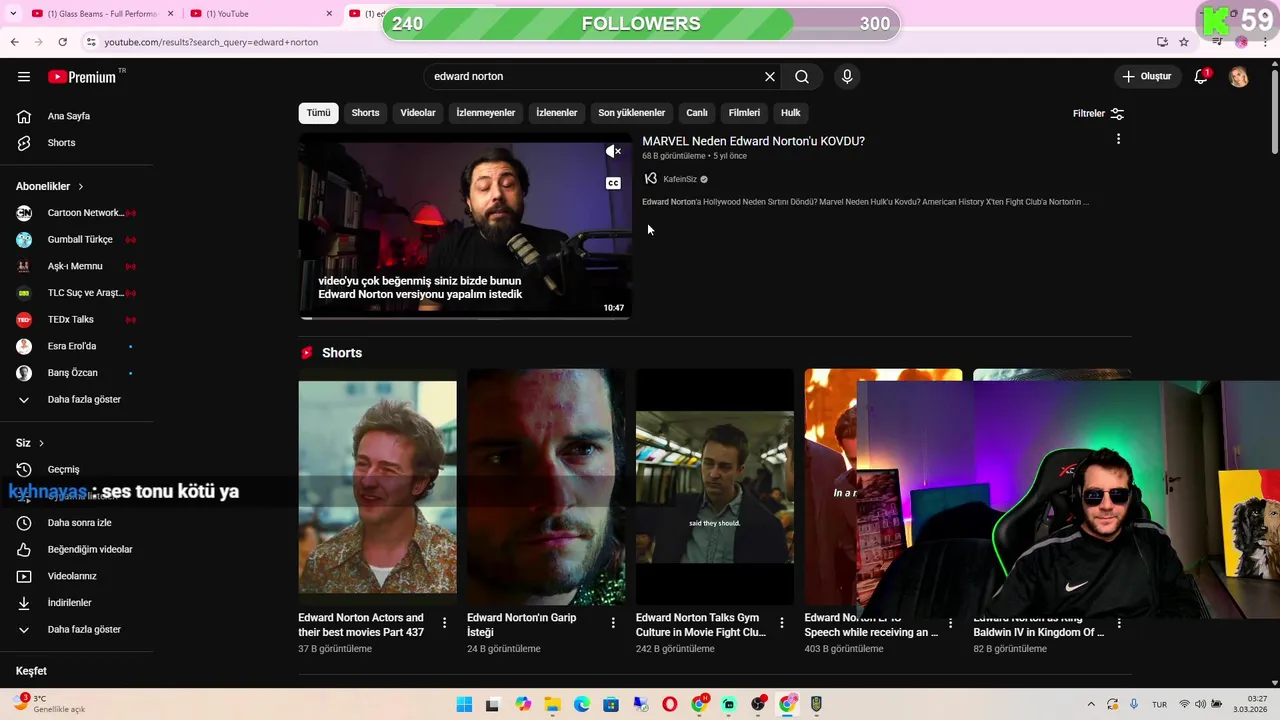Image resolution: width=1280 pixels, height=720 pixels.
Task: Open options menu for MARVEL Neden Edward Norton video
Action: click(x=1118, y=139)
